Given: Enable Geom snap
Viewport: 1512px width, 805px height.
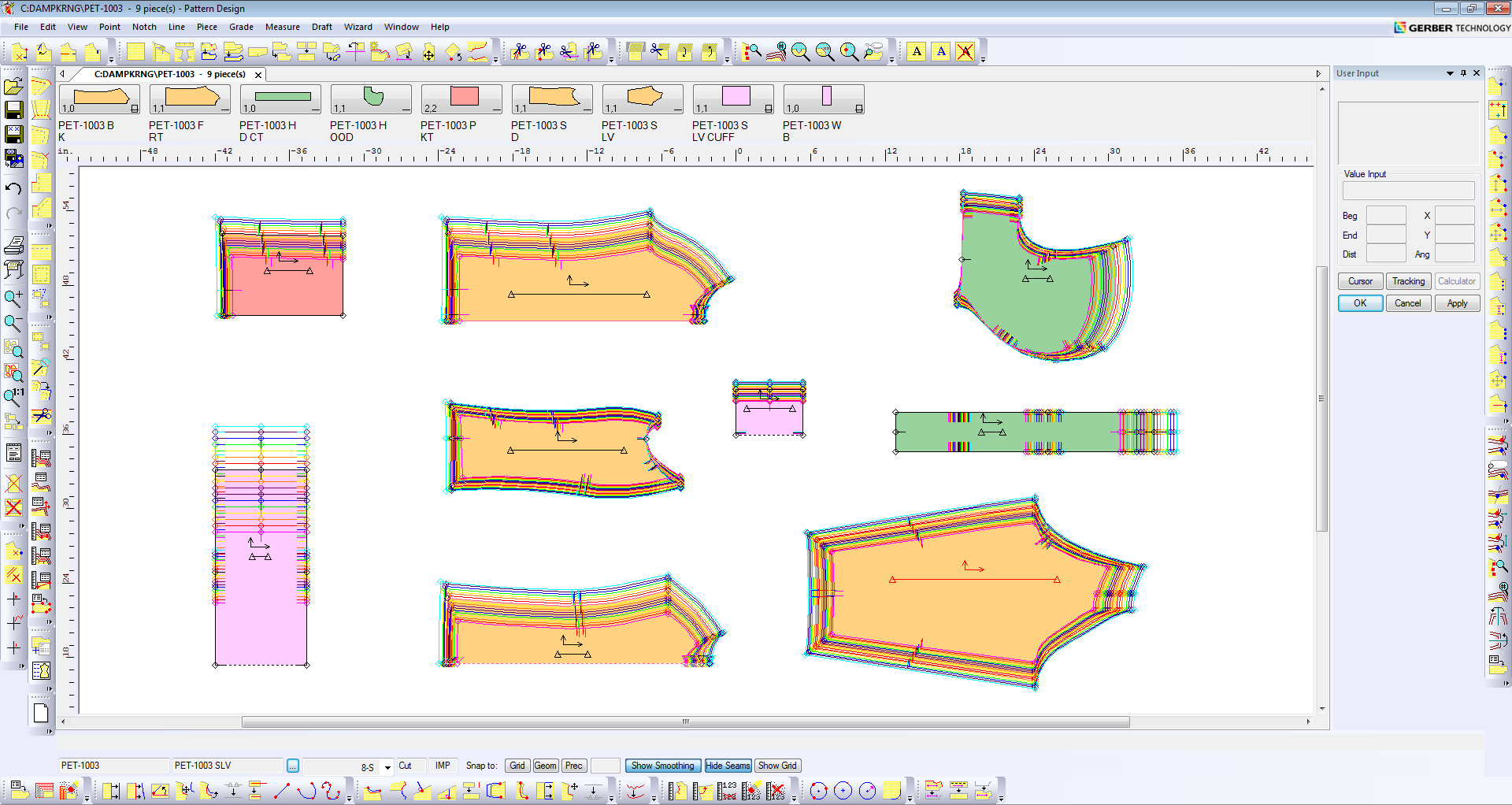Looking at the screenshot, I should click(x=546, y=766).
